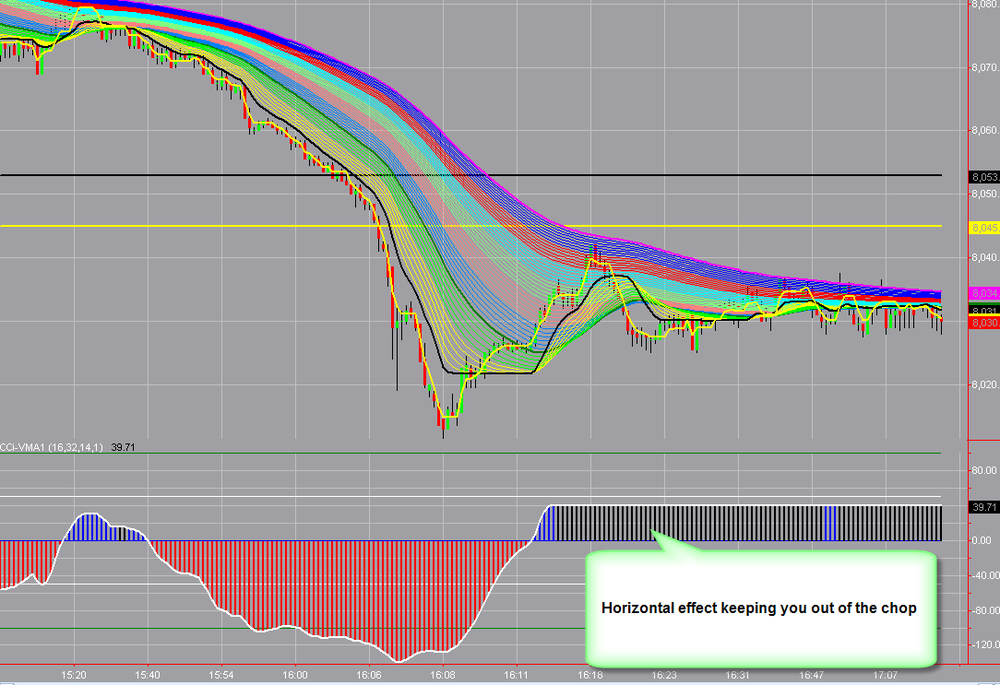Select the 16:00 time axis label
The width and height of the screenshot is (1000, 685).
(x=295, y=675)
